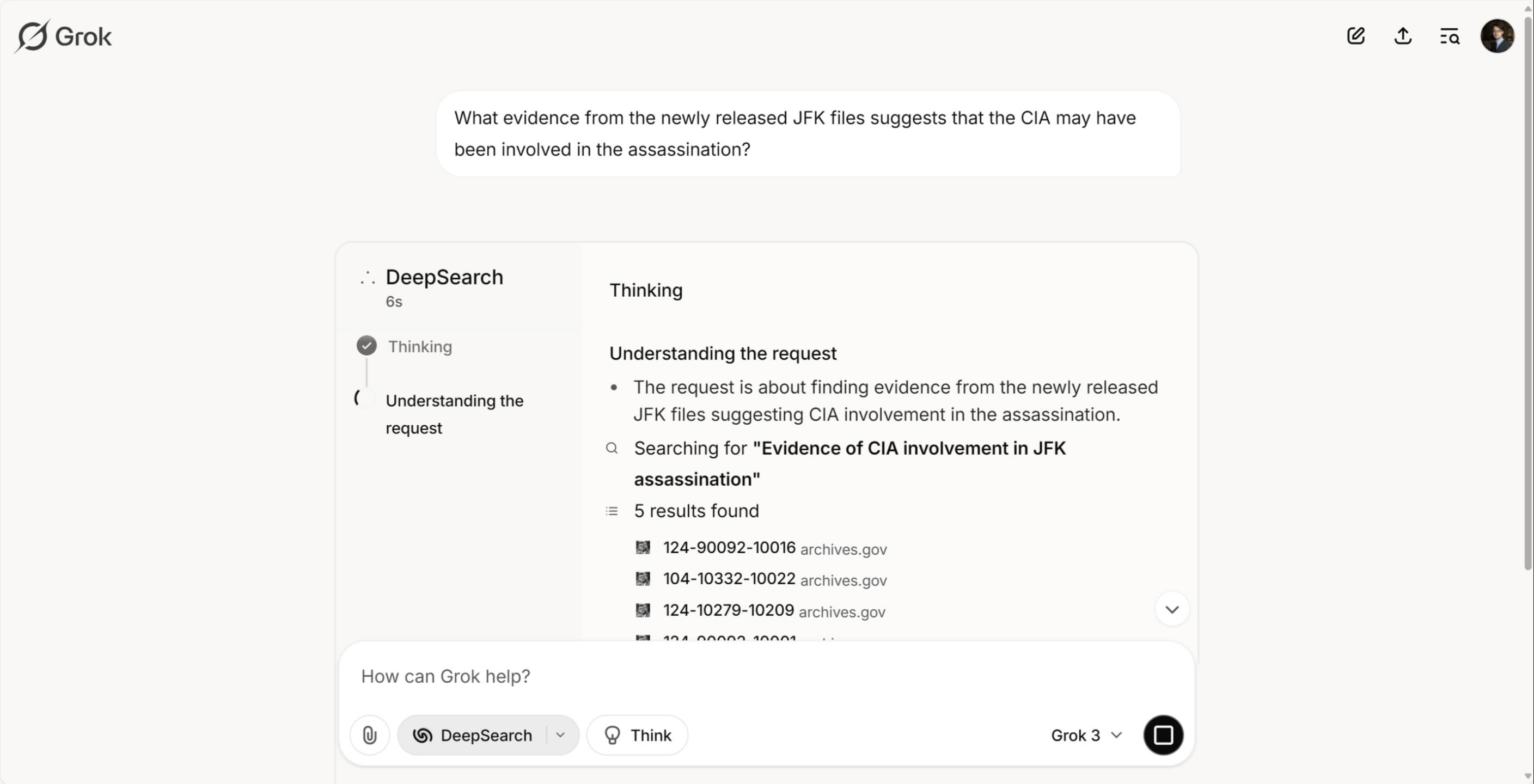Toggle the Think mode button
This screenshot has width=1534, height=784.
(x=637, y=735)
